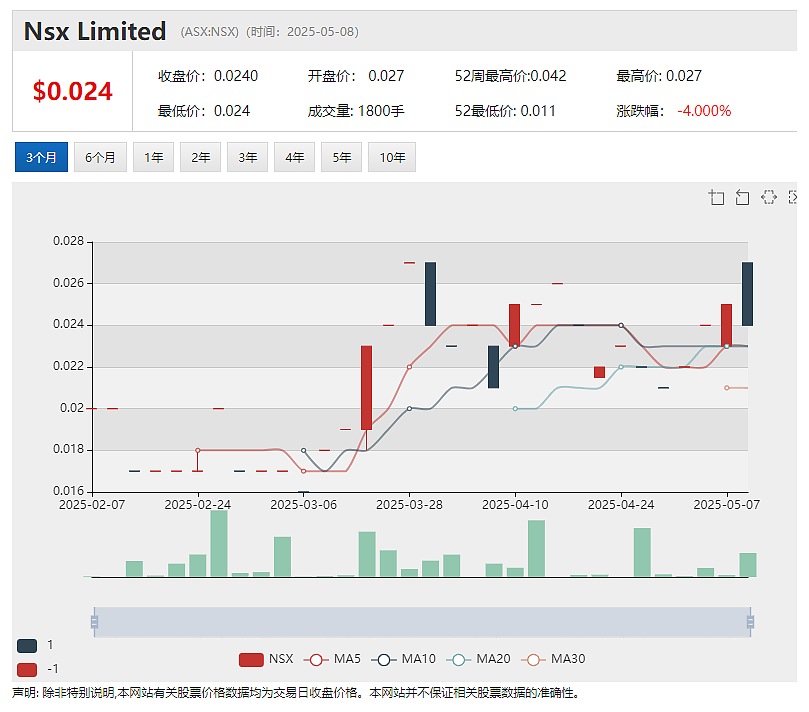Click the zoom reset (restore) icon
This screenshot has width=809, height=712.
(742, 197)
